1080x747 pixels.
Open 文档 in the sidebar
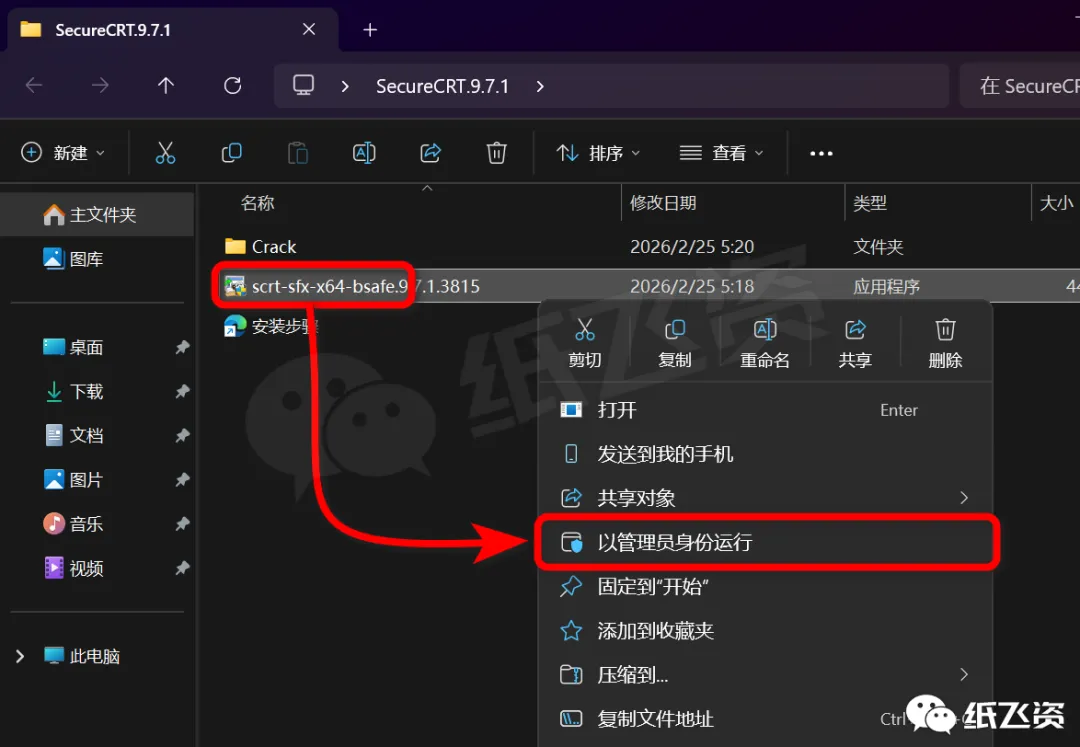(86, 436)
